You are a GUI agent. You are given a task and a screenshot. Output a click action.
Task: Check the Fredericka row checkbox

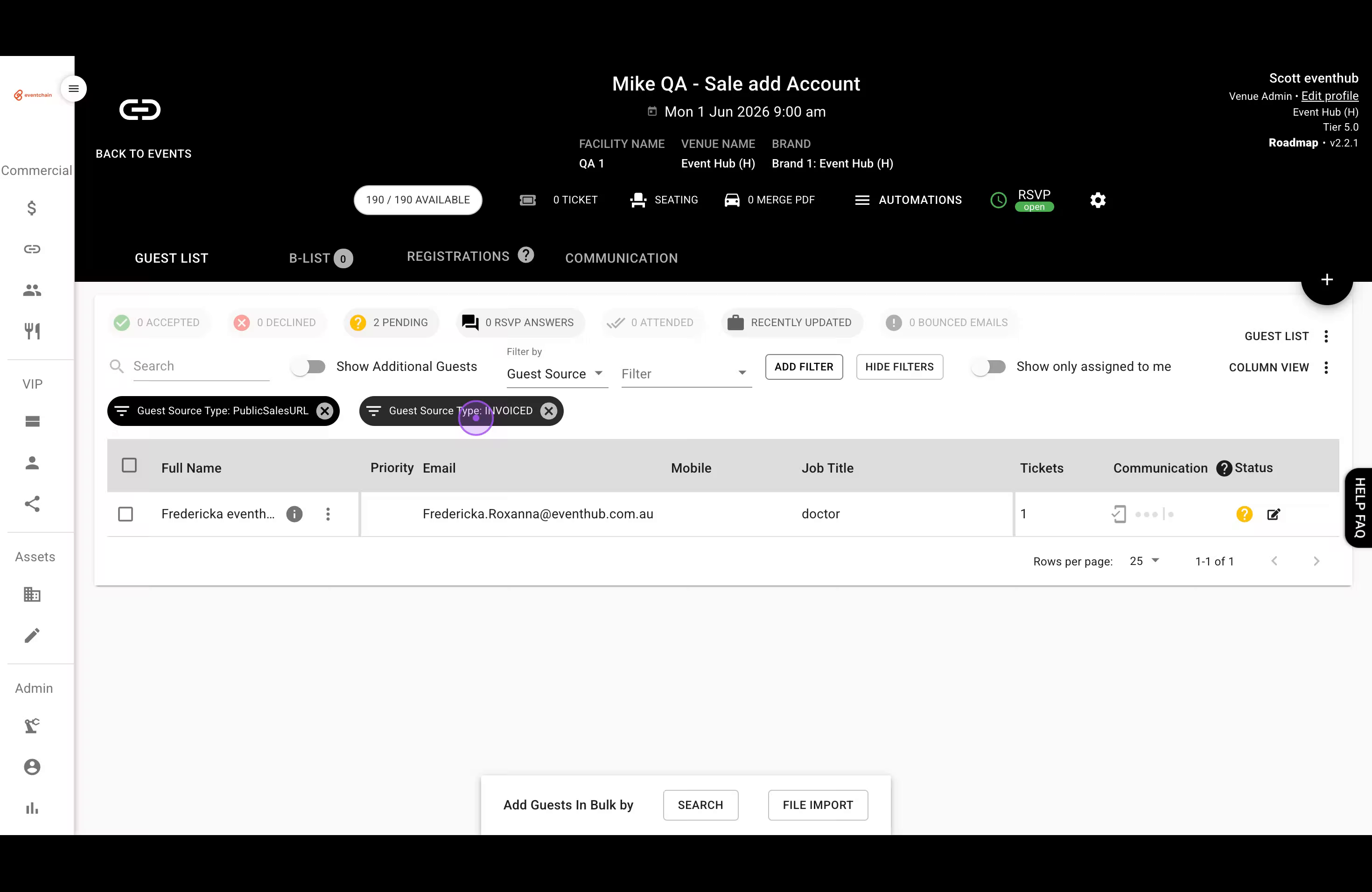126,514
